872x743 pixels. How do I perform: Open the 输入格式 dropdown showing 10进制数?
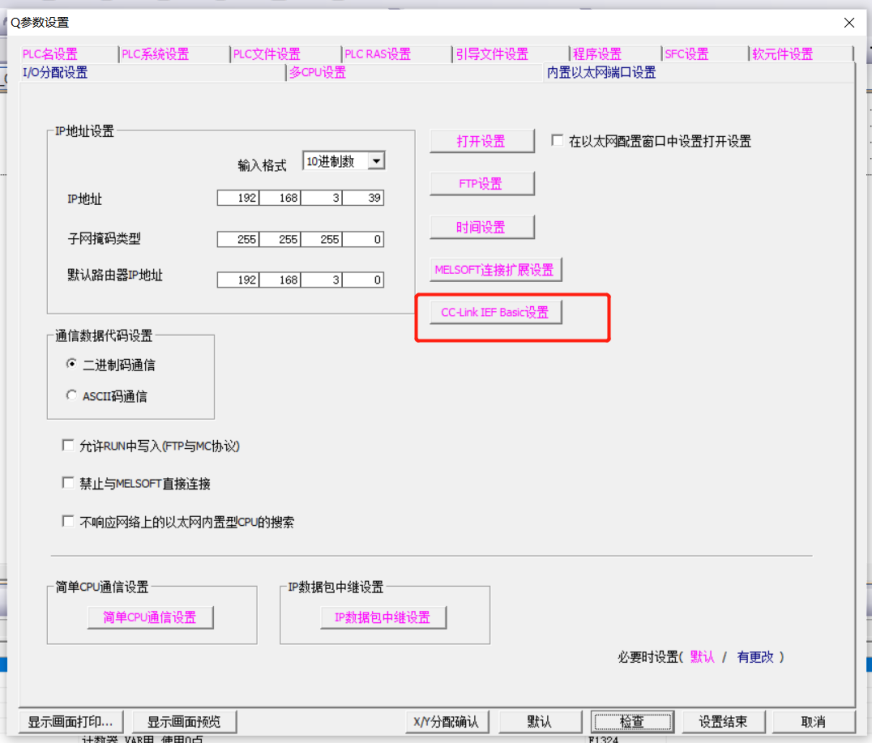(x=377, y=160)
